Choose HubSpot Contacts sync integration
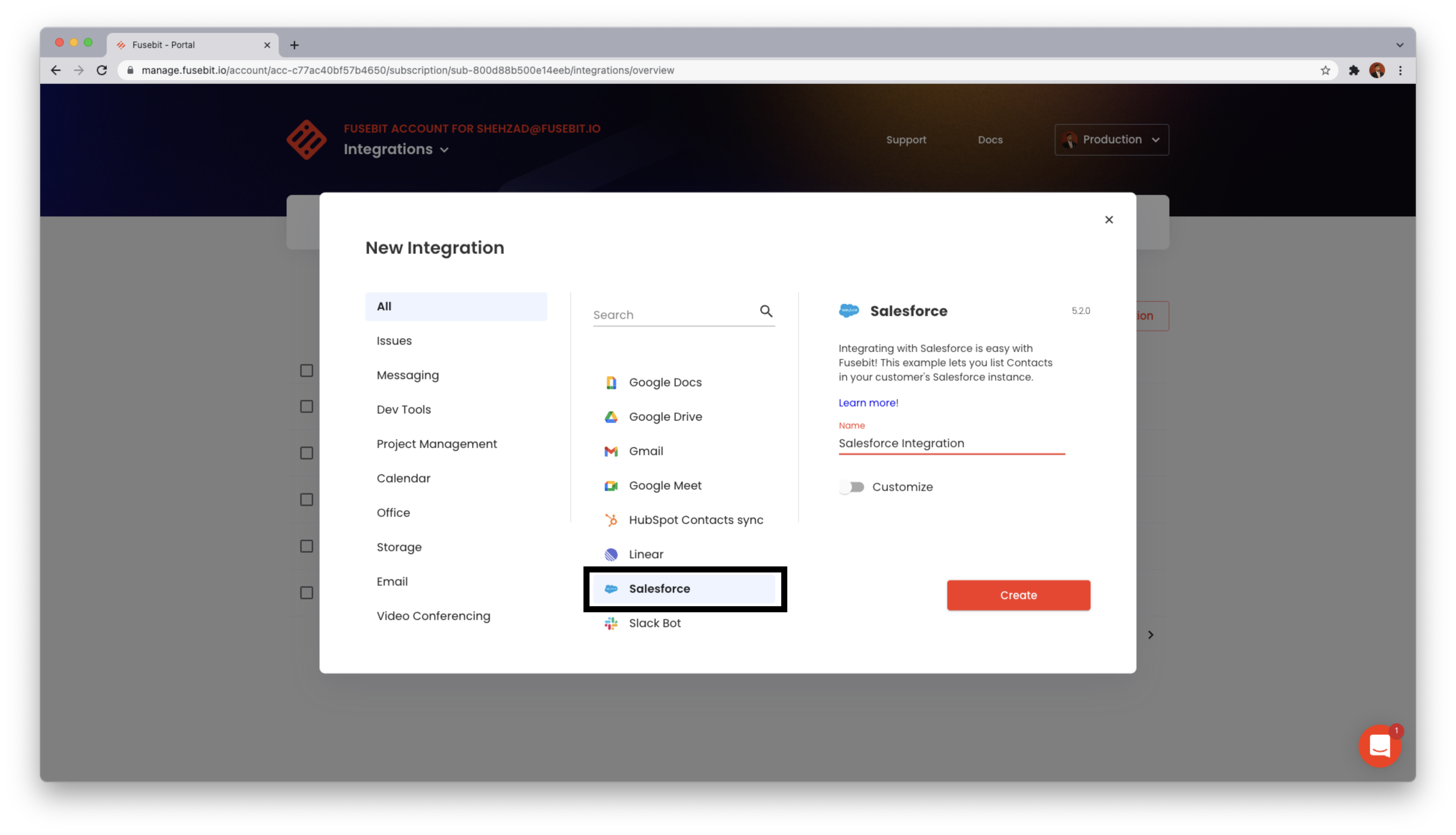Viewport: 1456px width, 835px height. click(684, 520)
